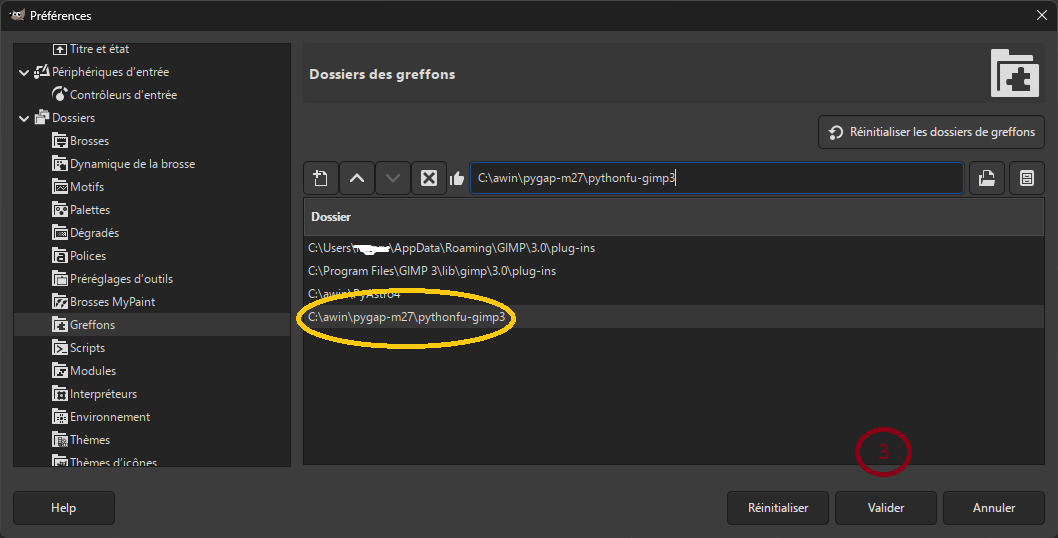Click the reset icon in Réinitialiser les dossiers button
Viewport: 1058px width, 538px height.
click(835, 132)
